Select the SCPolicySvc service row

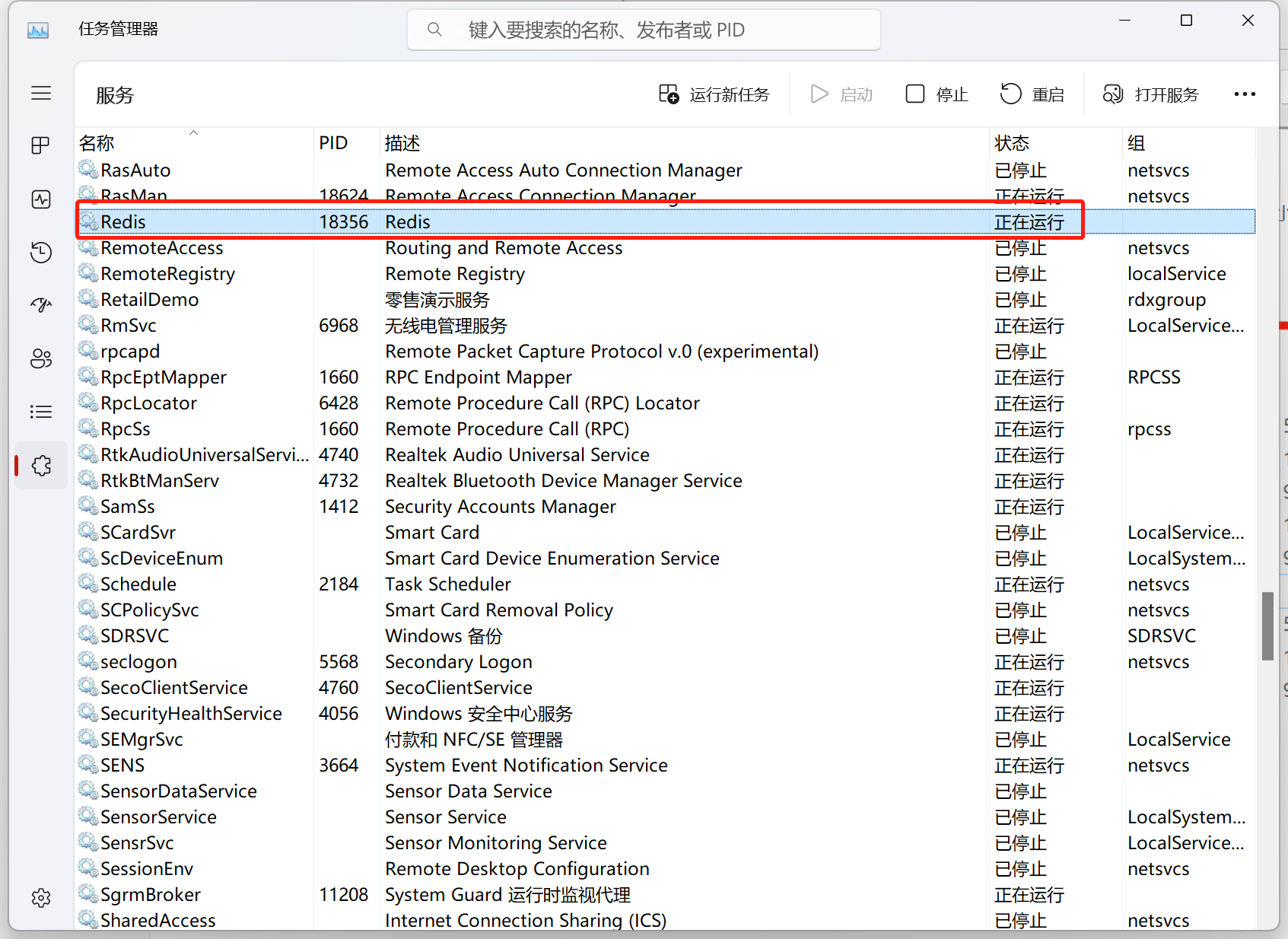[666, 610]
